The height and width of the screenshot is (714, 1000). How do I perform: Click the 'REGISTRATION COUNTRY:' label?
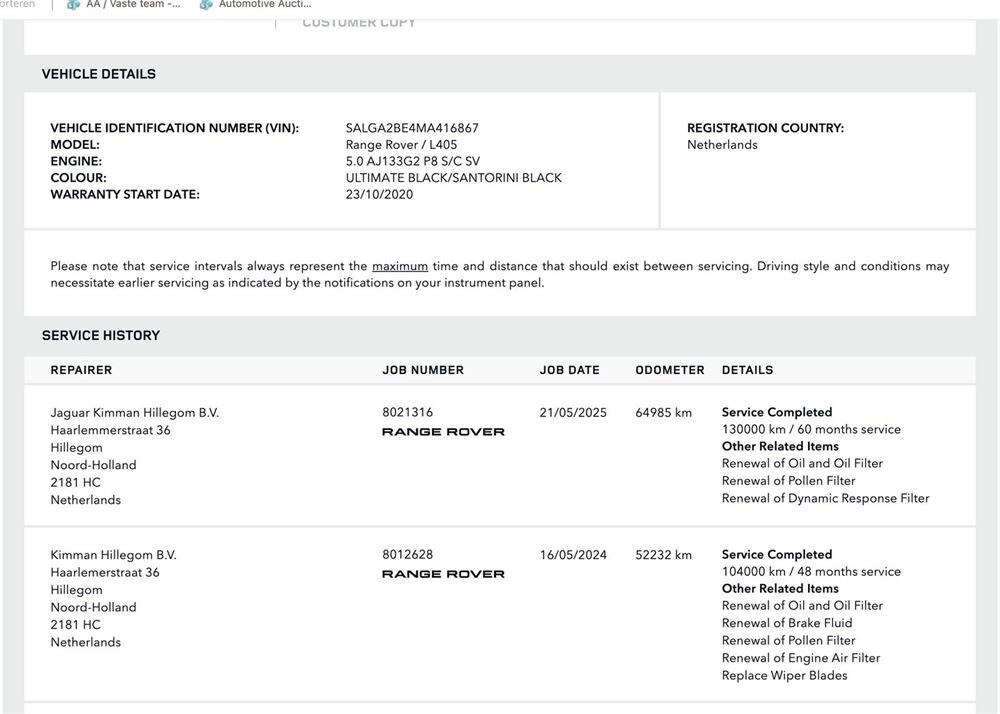(765, 128)
